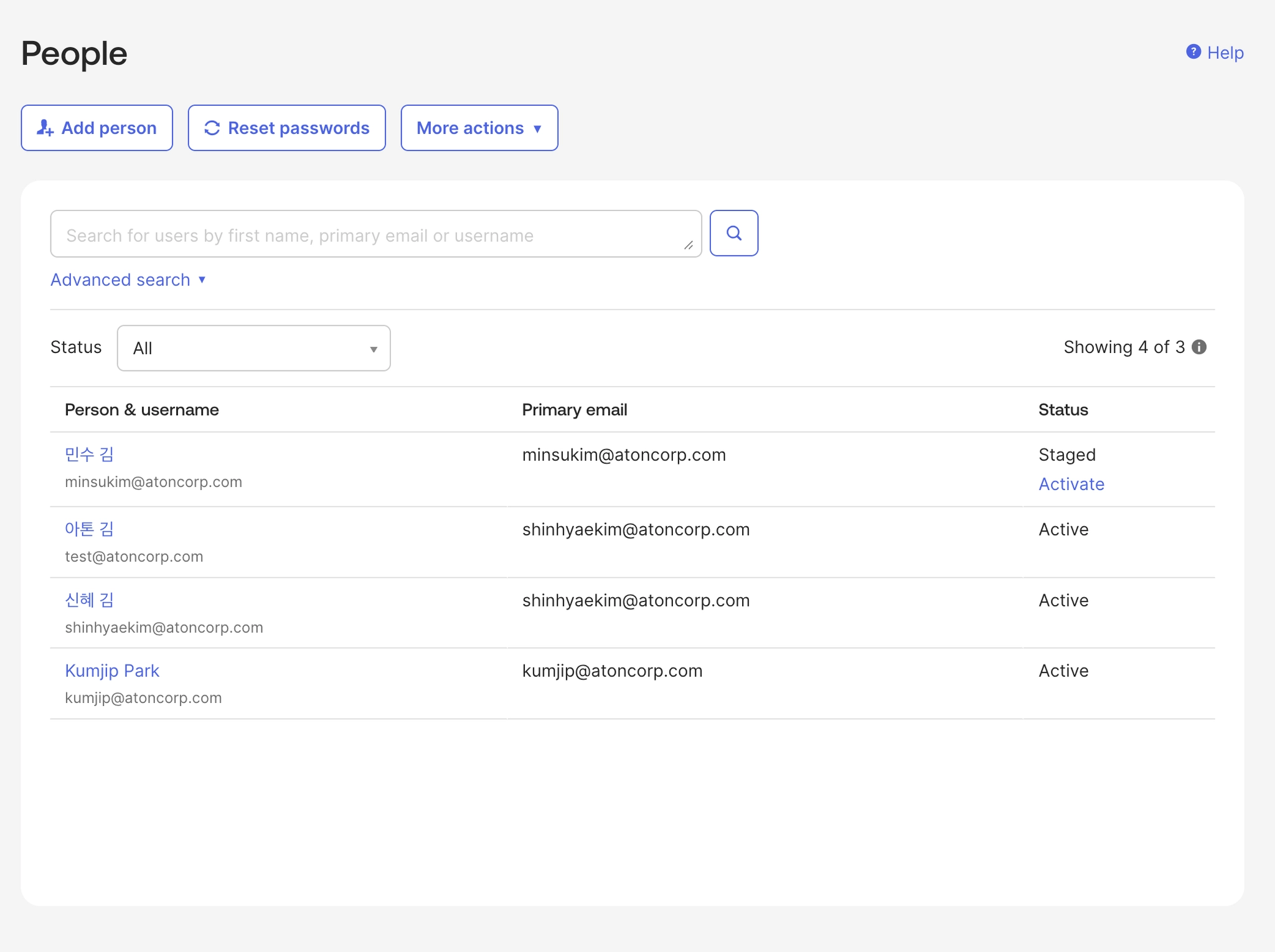Click the Reset passwords button label

pos(298,128)
